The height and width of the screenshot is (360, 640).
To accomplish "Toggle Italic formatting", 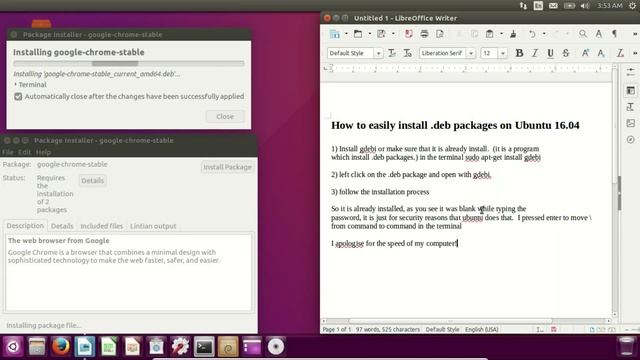I will (x=535, y=53).
